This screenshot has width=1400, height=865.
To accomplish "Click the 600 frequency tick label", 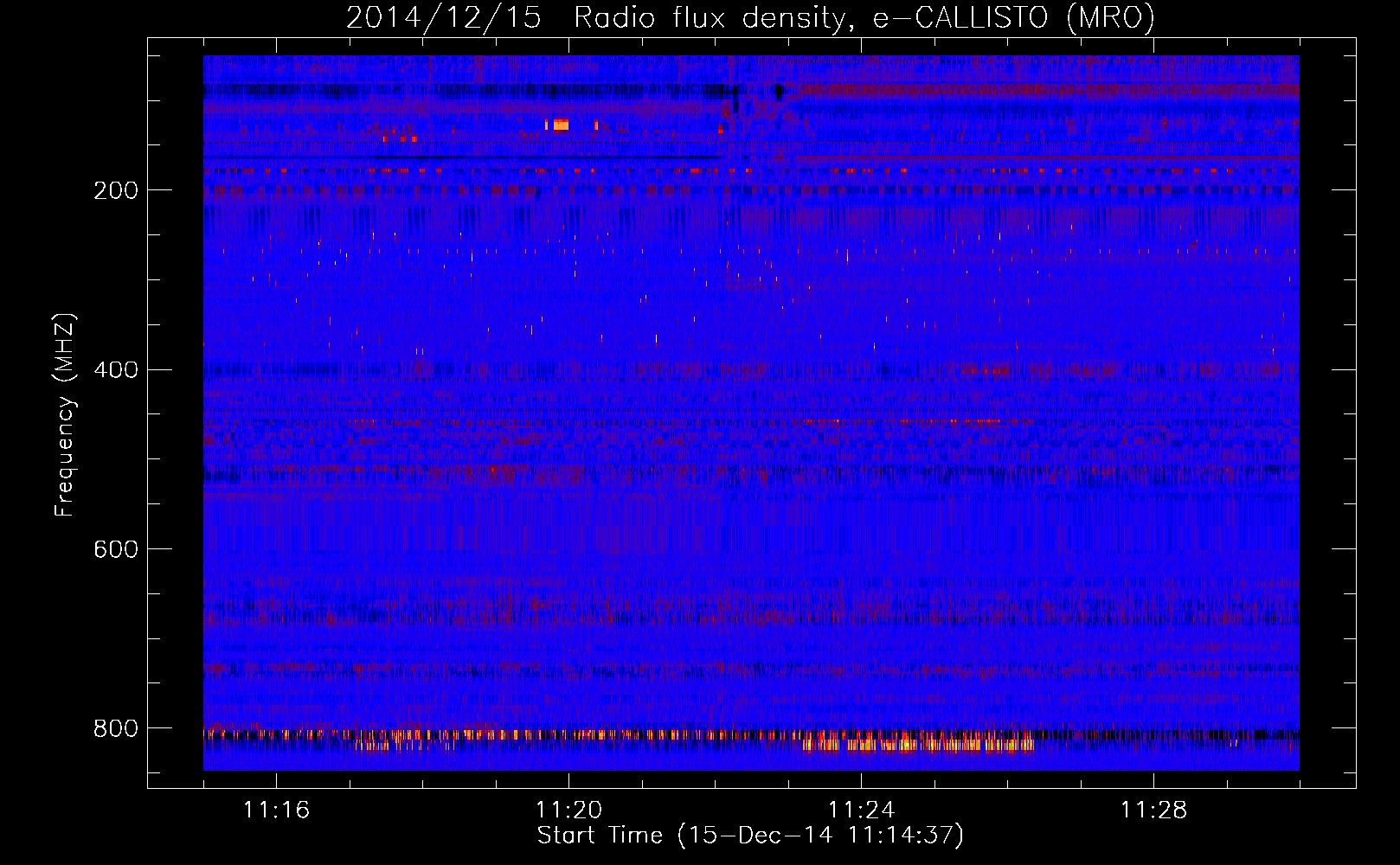I will 116,549.
